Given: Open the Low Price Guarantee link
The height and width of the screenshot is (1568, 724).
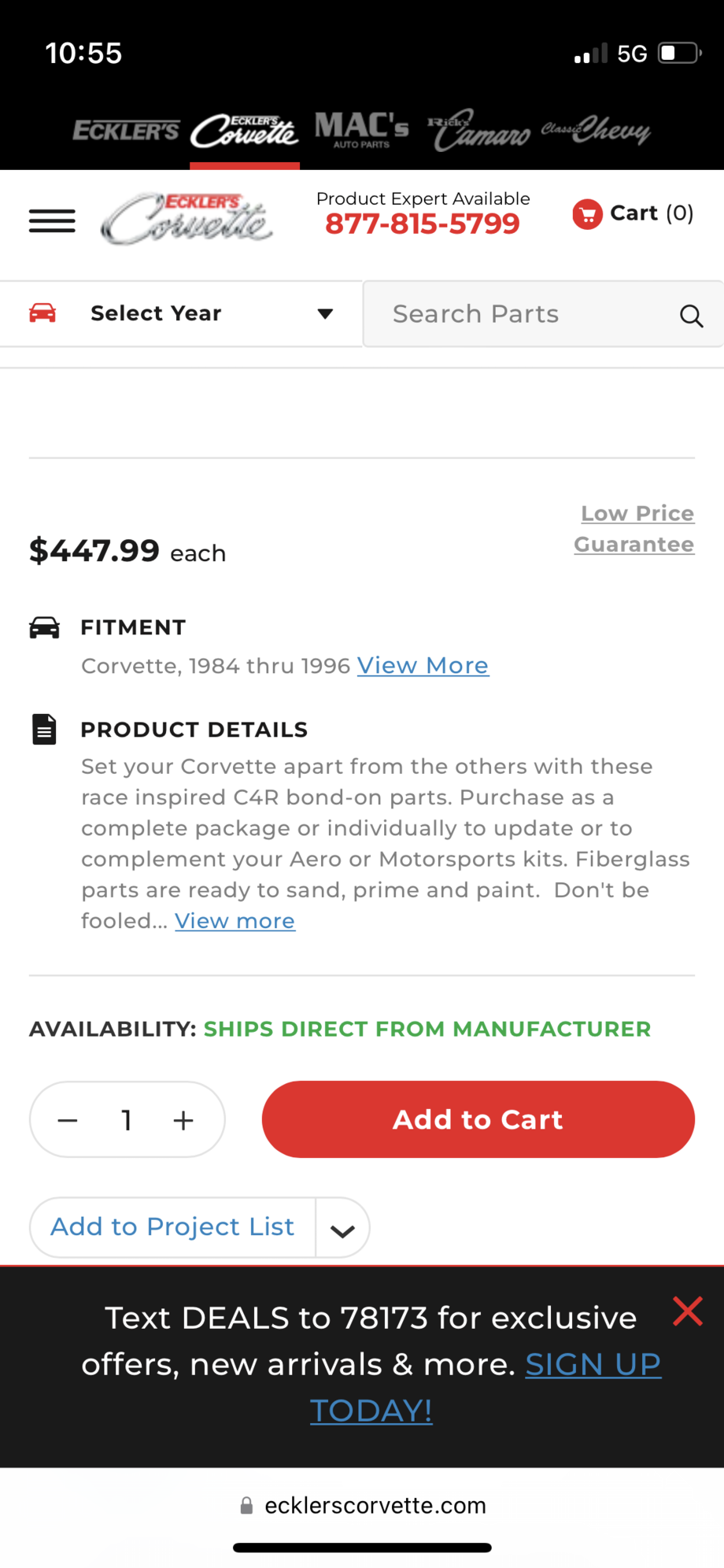Looking at the screenshot, I should pyautogui.click(x=634, y=528).
